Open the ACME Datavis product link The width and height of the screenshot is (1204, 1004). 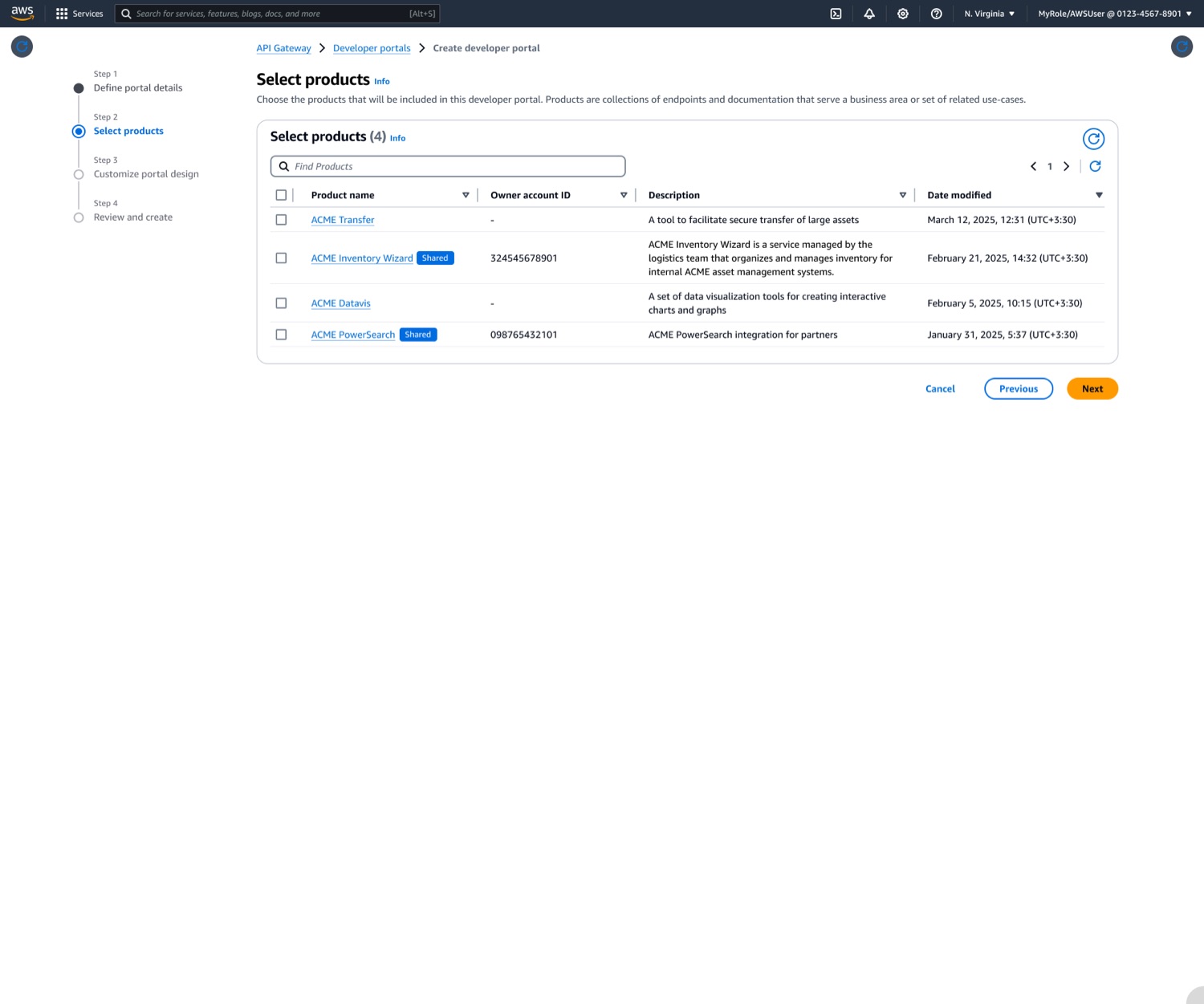pyautogui.click(x=341, y=303)
